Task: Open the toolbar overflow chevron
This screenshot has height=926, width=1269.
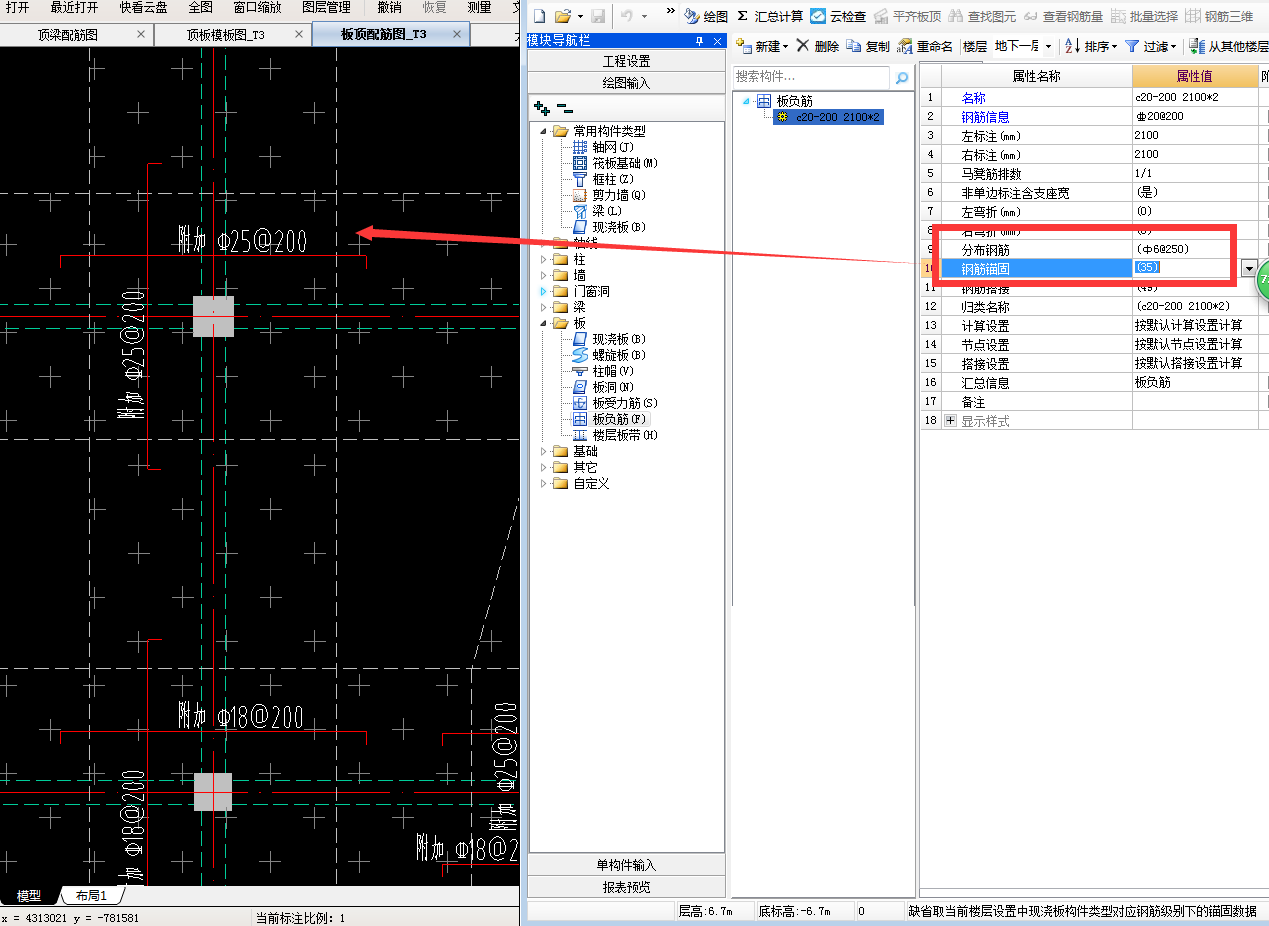Action: (670, 12)
